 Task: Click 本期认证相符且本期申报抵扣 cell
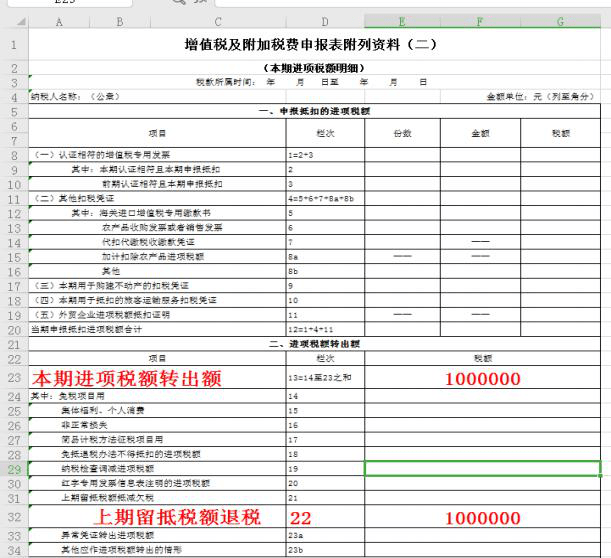click(x=157, y=170)
